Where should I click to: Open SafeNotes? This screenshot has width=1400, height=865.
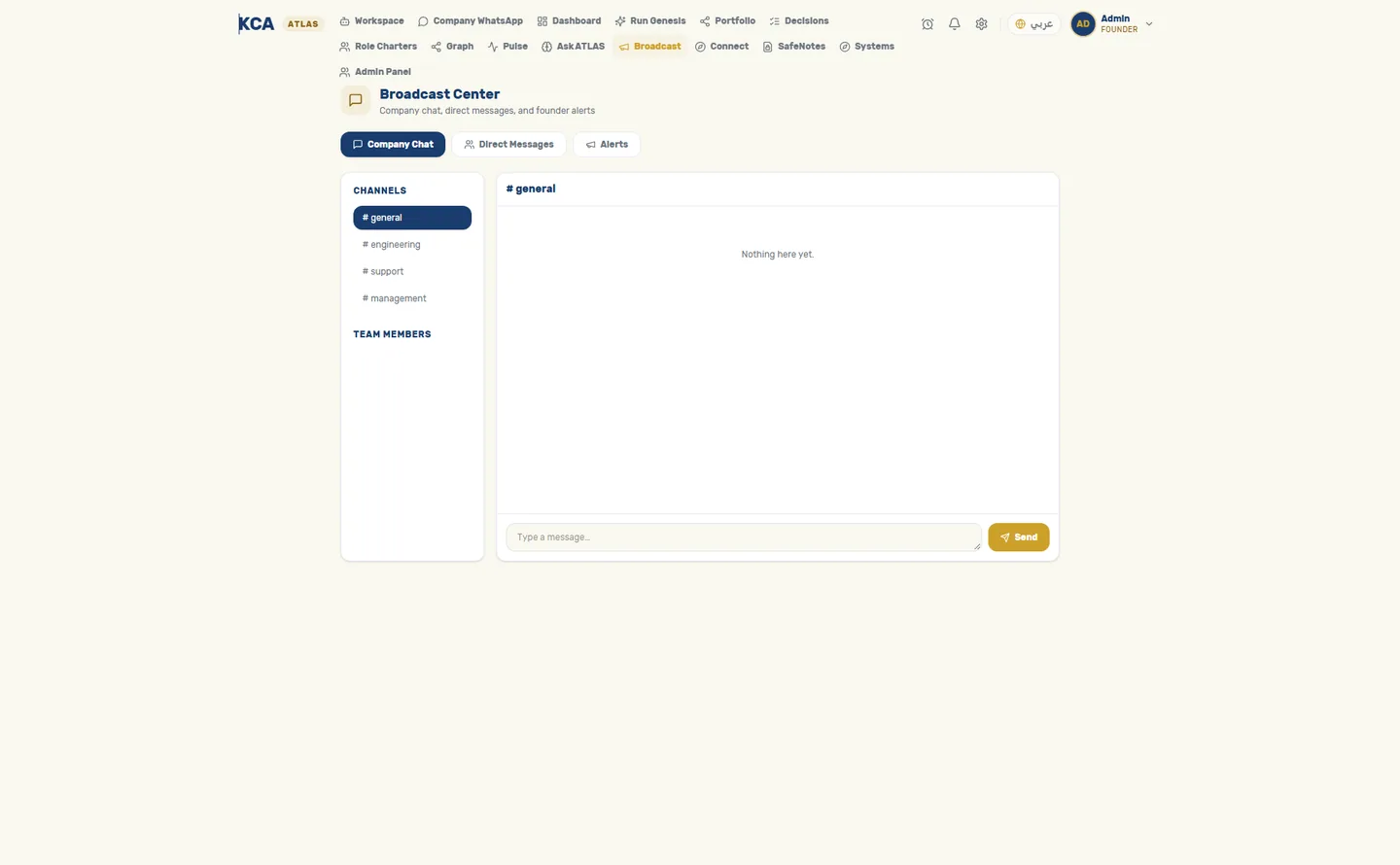point(794,47)
